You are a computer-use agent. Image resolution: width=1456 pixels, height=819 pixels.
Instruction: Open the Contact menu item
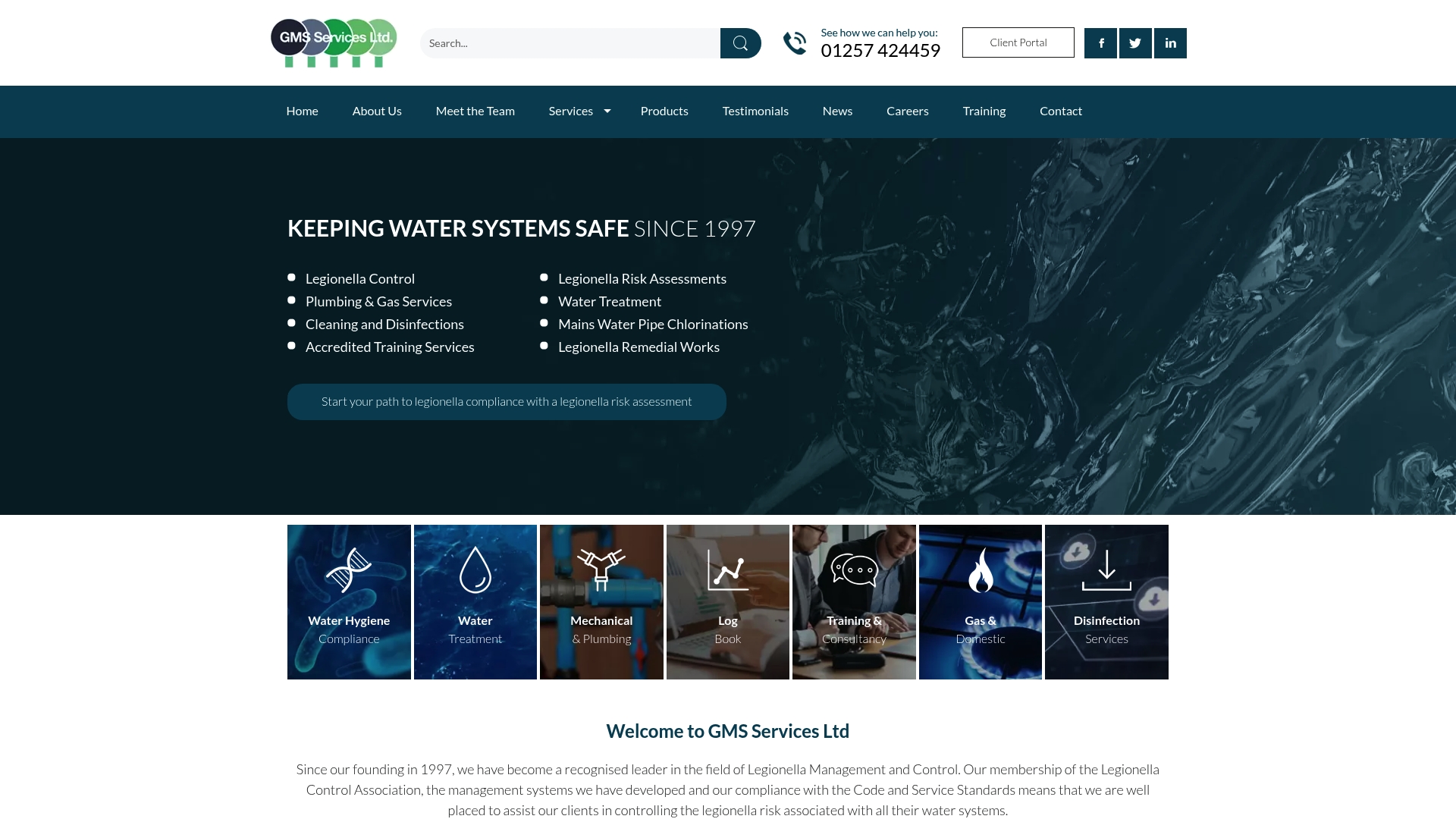coord(1061,111)
